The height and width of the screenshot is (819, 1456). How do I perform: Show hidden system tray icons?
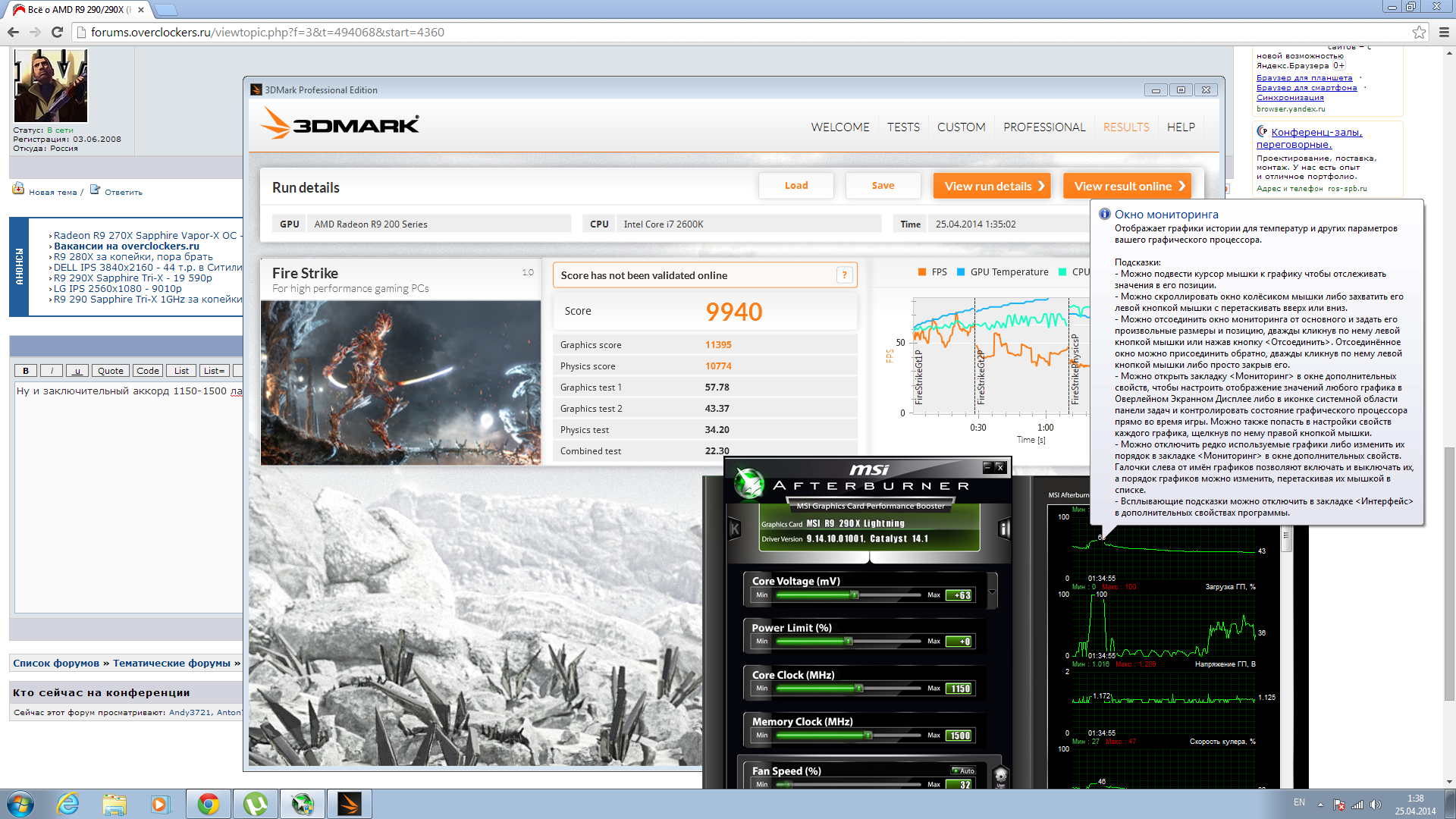click(1320, 805)
